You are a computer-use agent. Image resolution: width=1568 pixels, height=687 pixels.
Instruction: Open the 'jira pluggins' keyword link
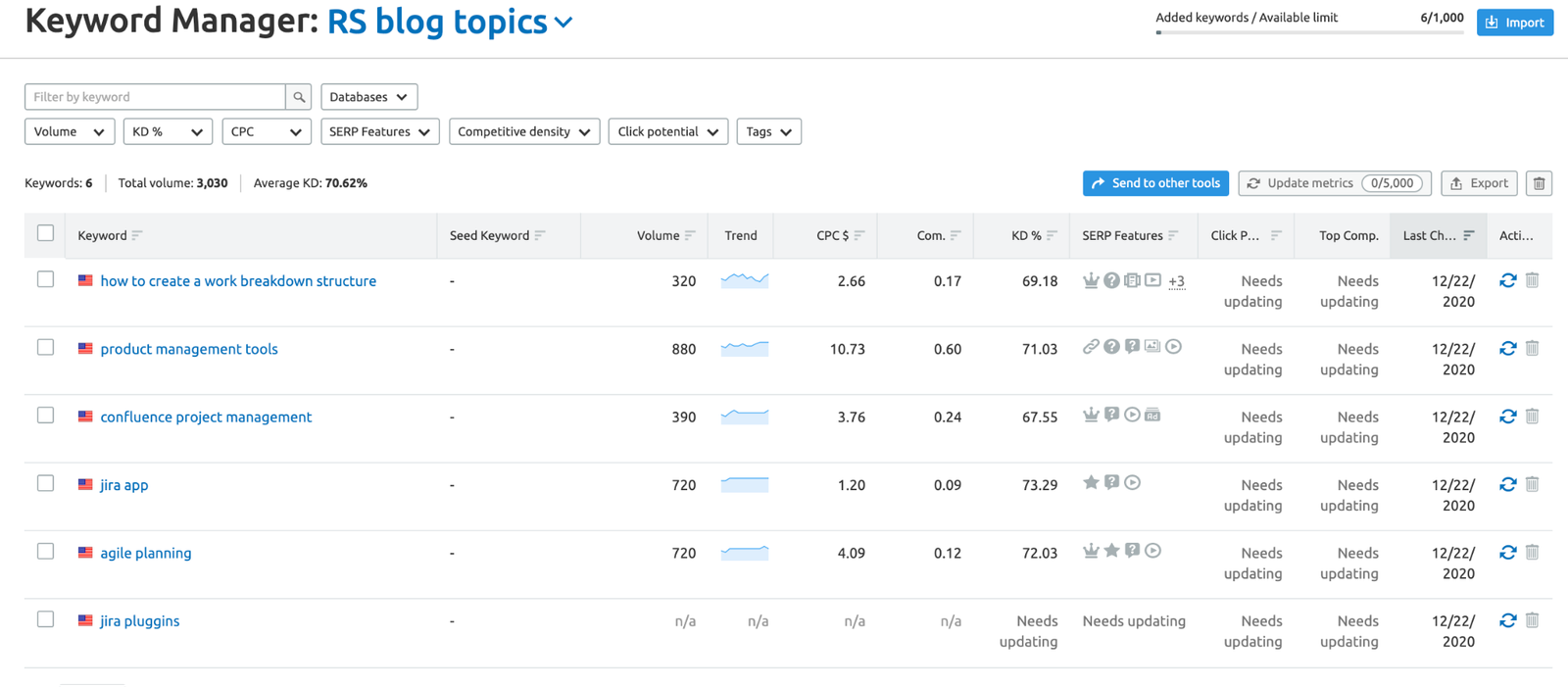(140, 621)
